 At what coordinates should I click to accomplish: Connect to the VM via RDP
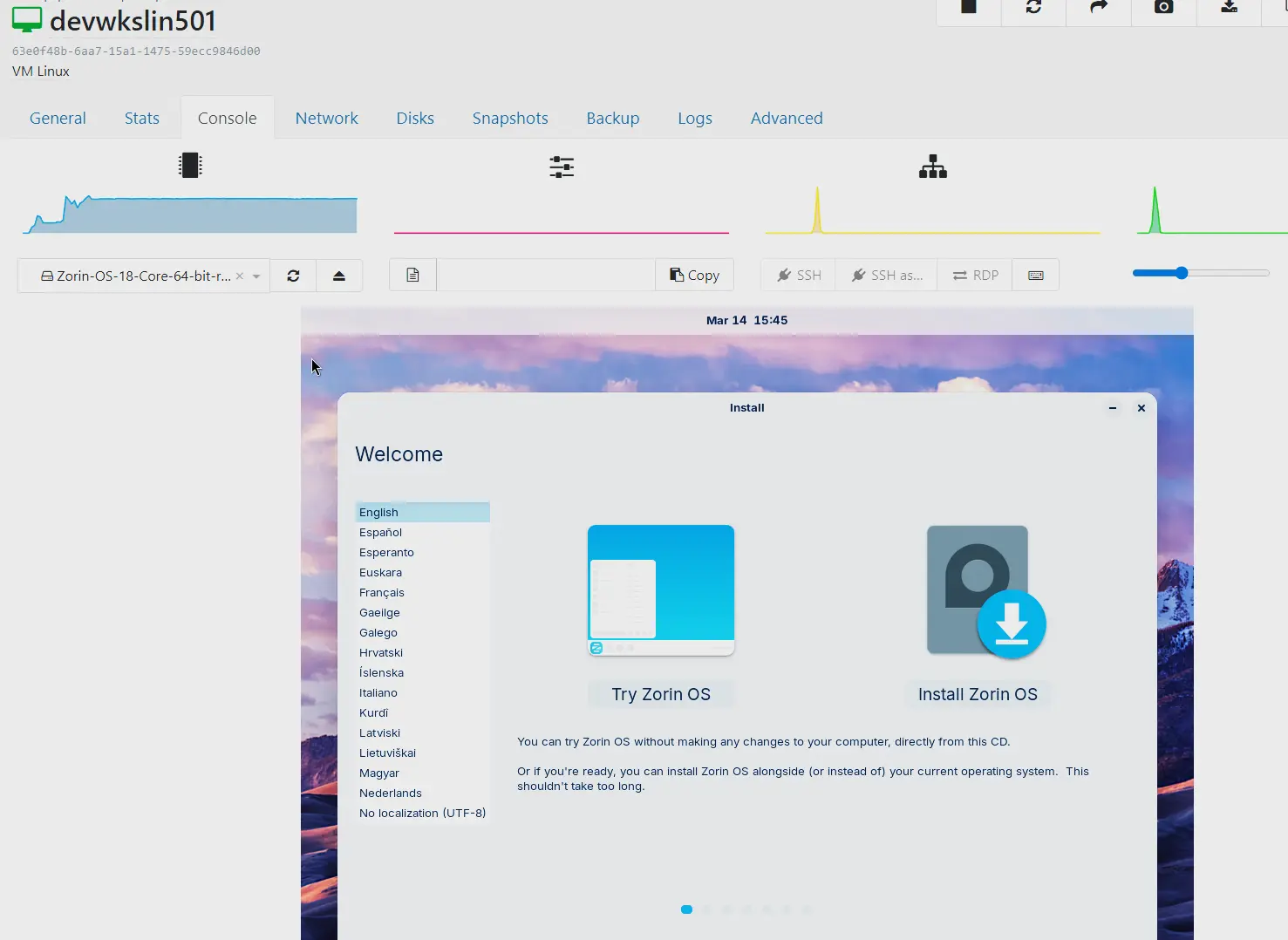[974, 275]
